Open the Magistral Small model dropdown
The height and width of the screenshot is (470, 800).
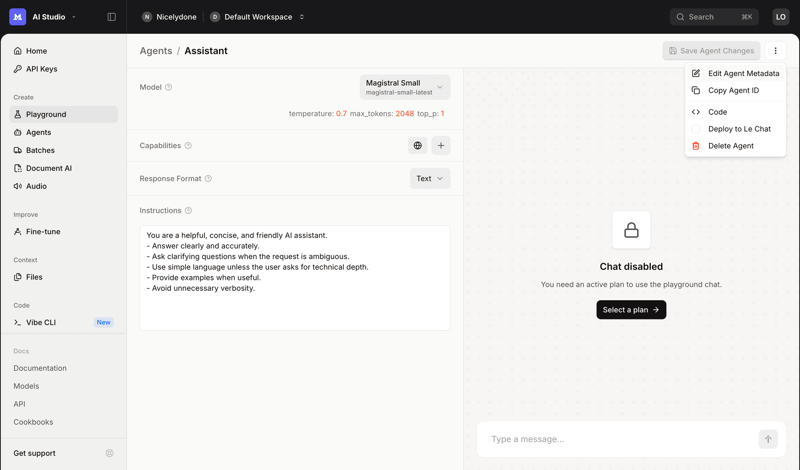click(x=405, y=87)
